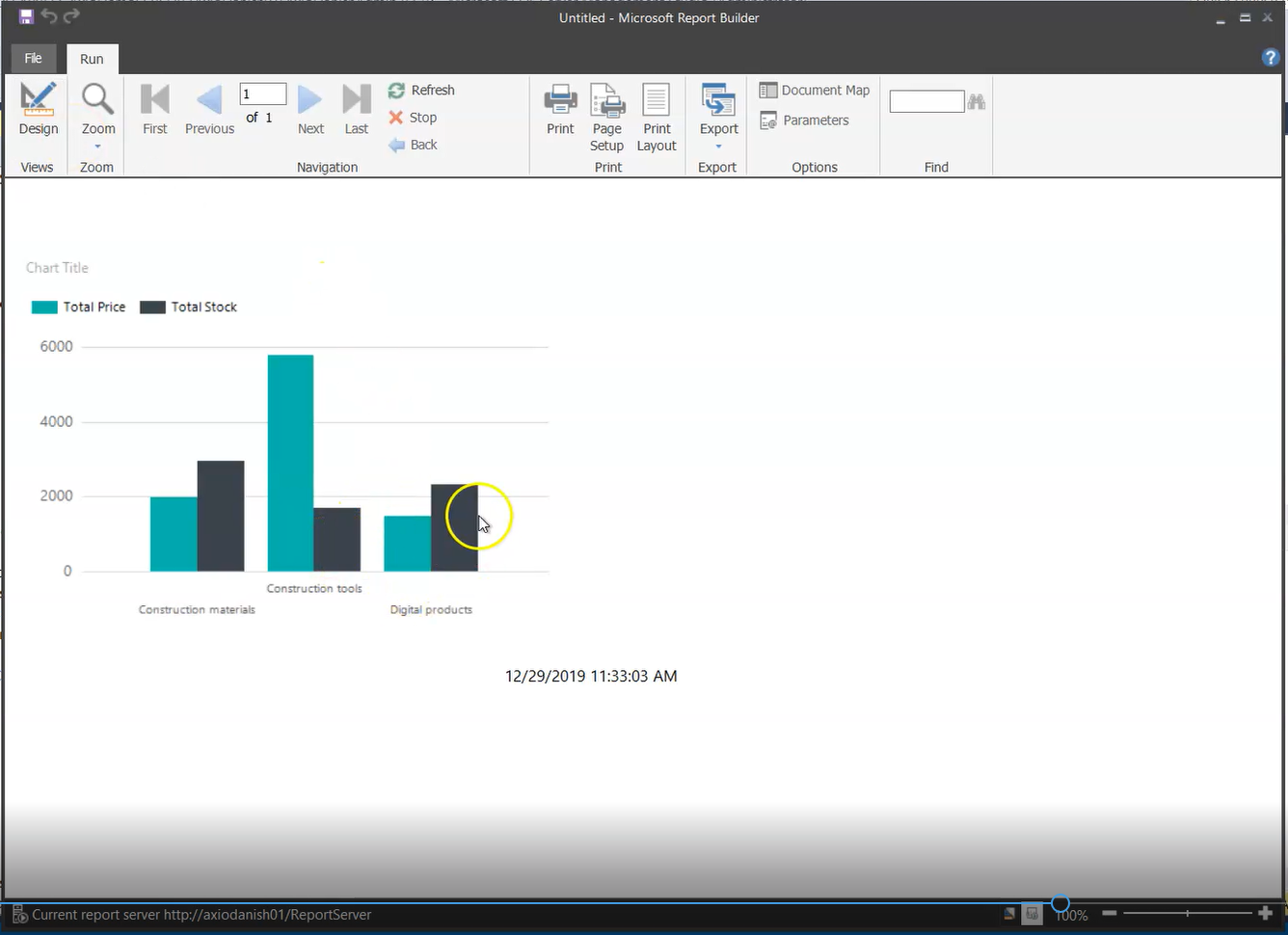
Task: Open Help with the question mark icon
Action: (1270, 58)
